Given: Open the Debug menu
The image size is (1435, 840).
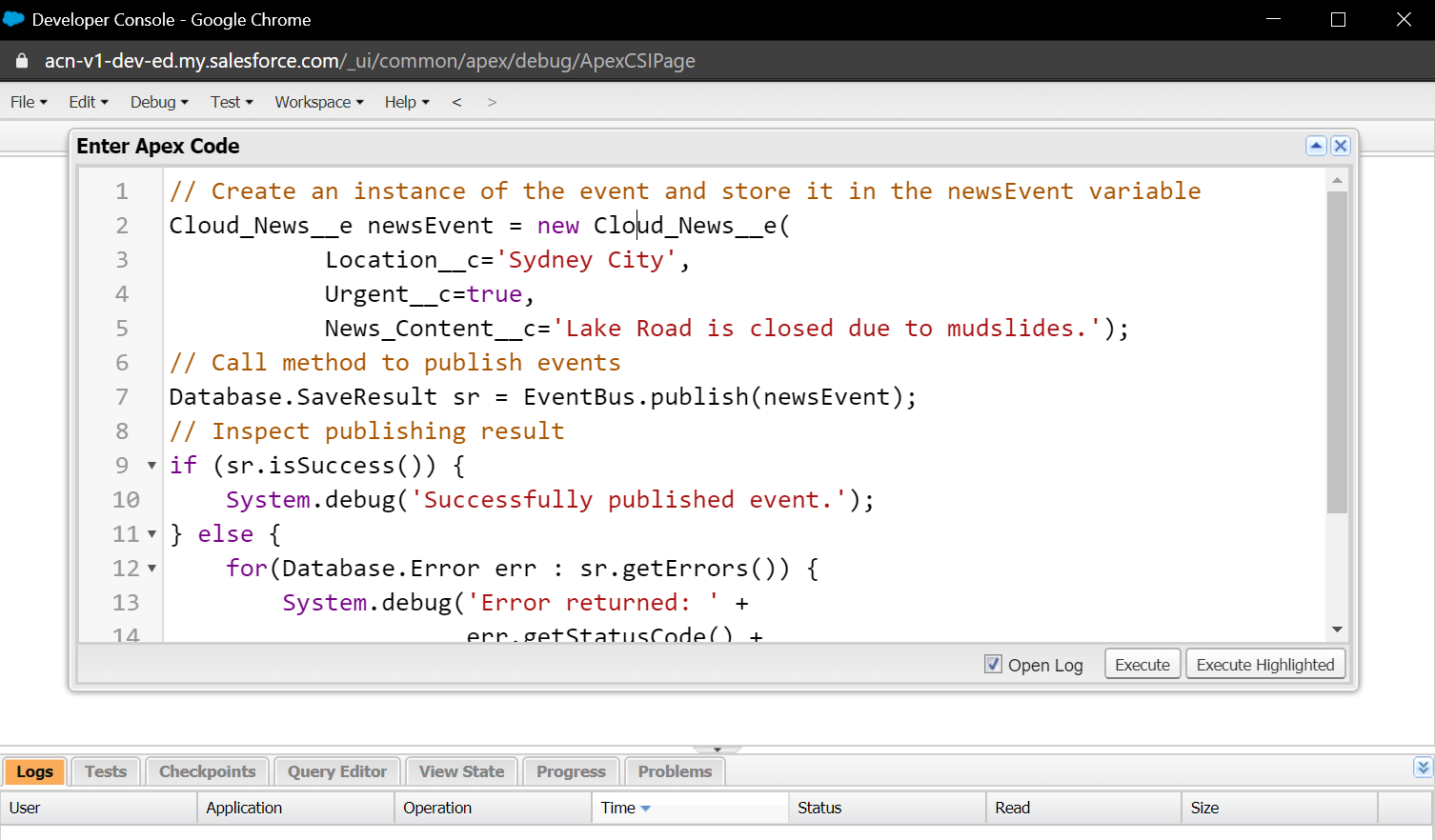Looking at the screenshot, I should (159, 102).
